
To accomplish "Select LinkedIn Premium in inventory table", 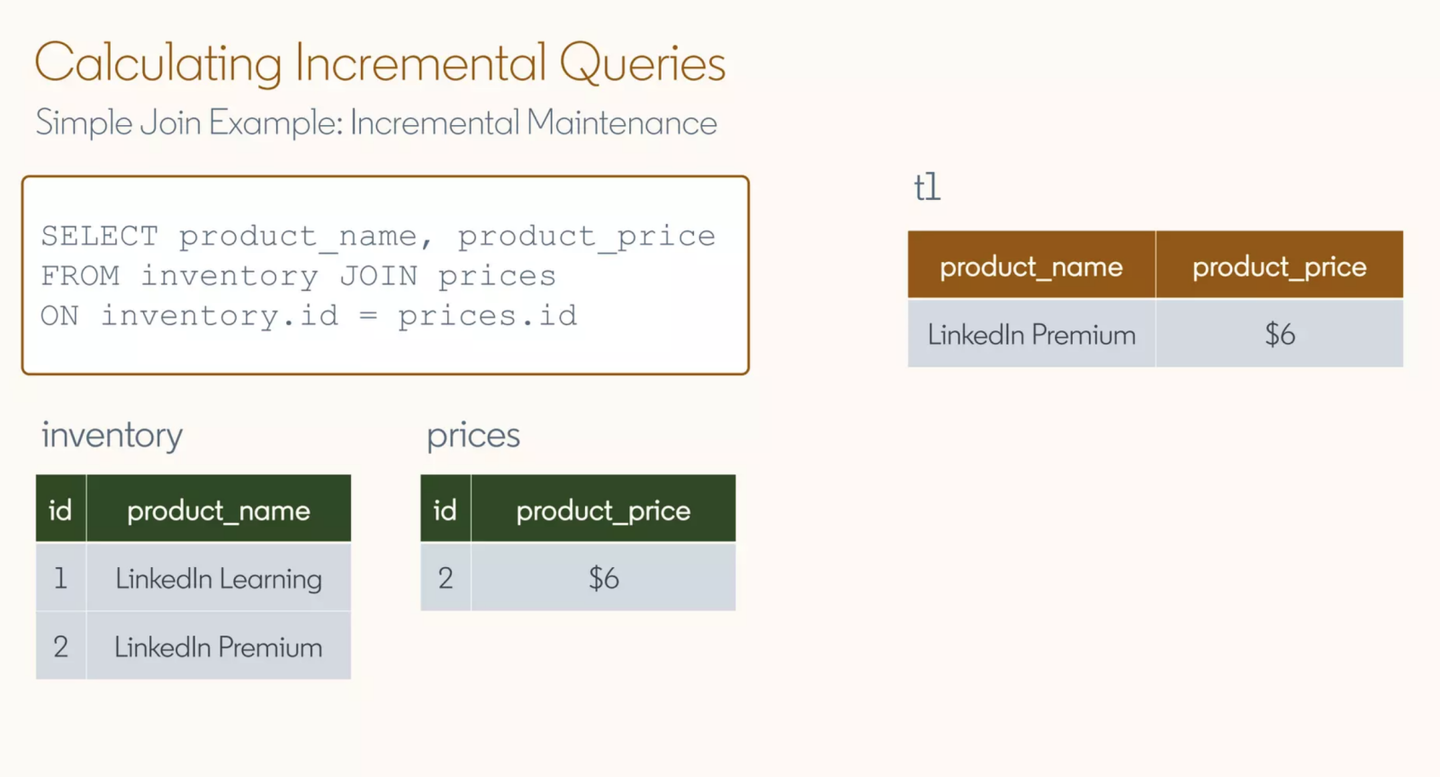I will click(x=219, y=646).
